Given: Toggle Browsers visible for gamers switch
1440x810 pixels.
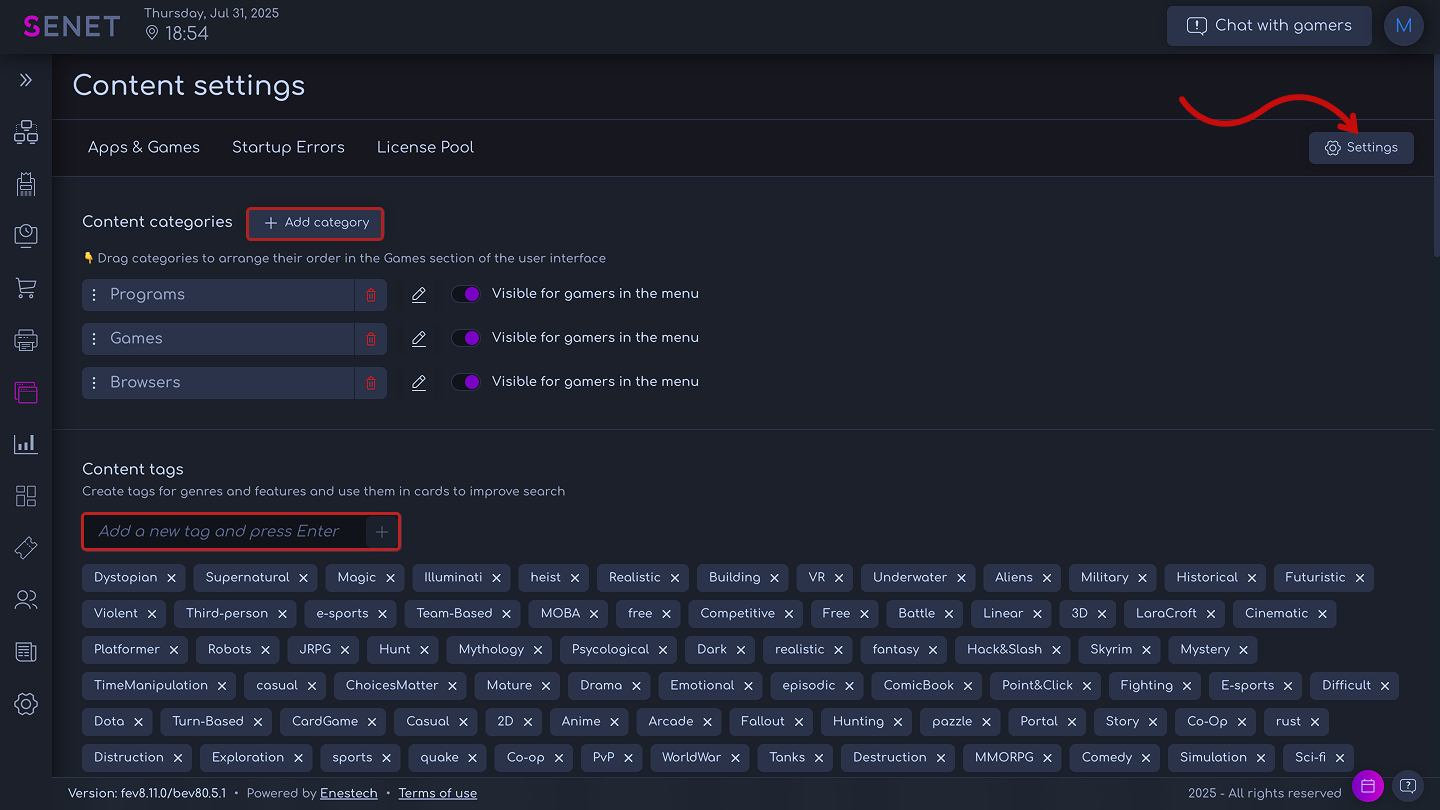Looking at the screenshot, I should click(466, 382).
